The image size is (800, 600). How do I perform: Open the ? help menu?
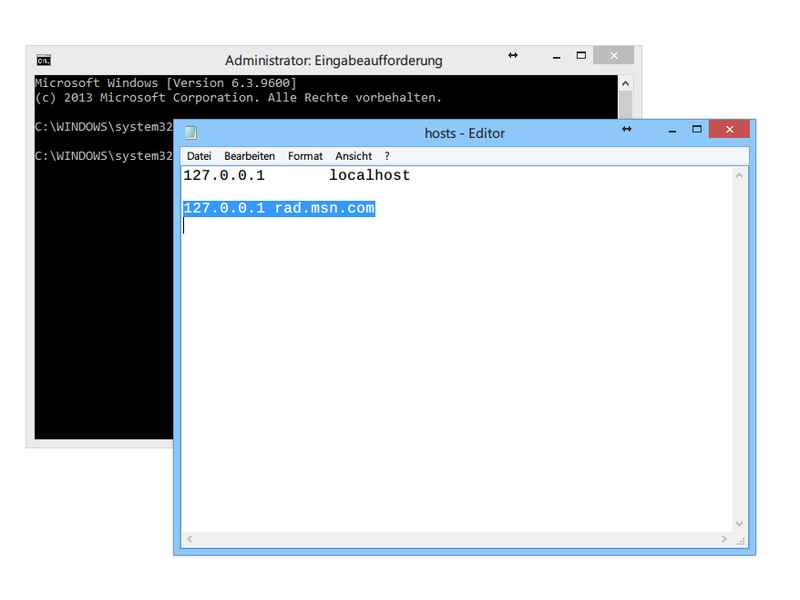(x=387, y=156)
